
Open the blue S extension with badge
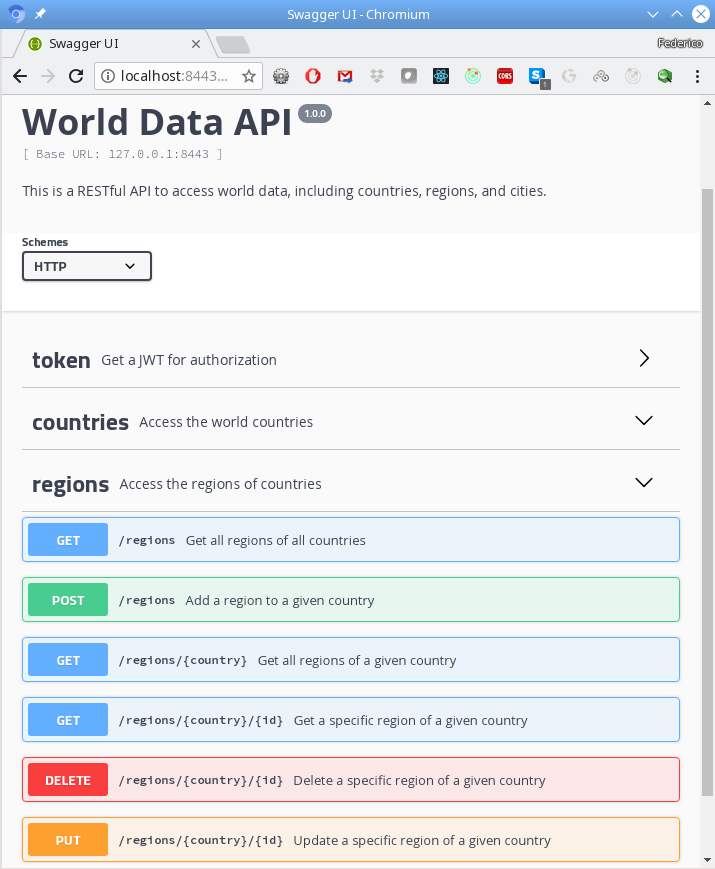point(538,78)
